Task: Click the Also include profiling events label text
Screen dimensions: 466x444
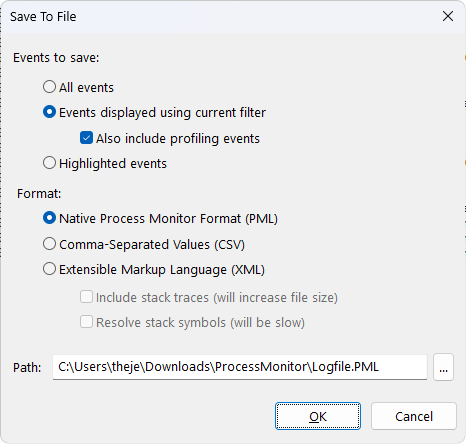Action: click(x=178, y=139)
